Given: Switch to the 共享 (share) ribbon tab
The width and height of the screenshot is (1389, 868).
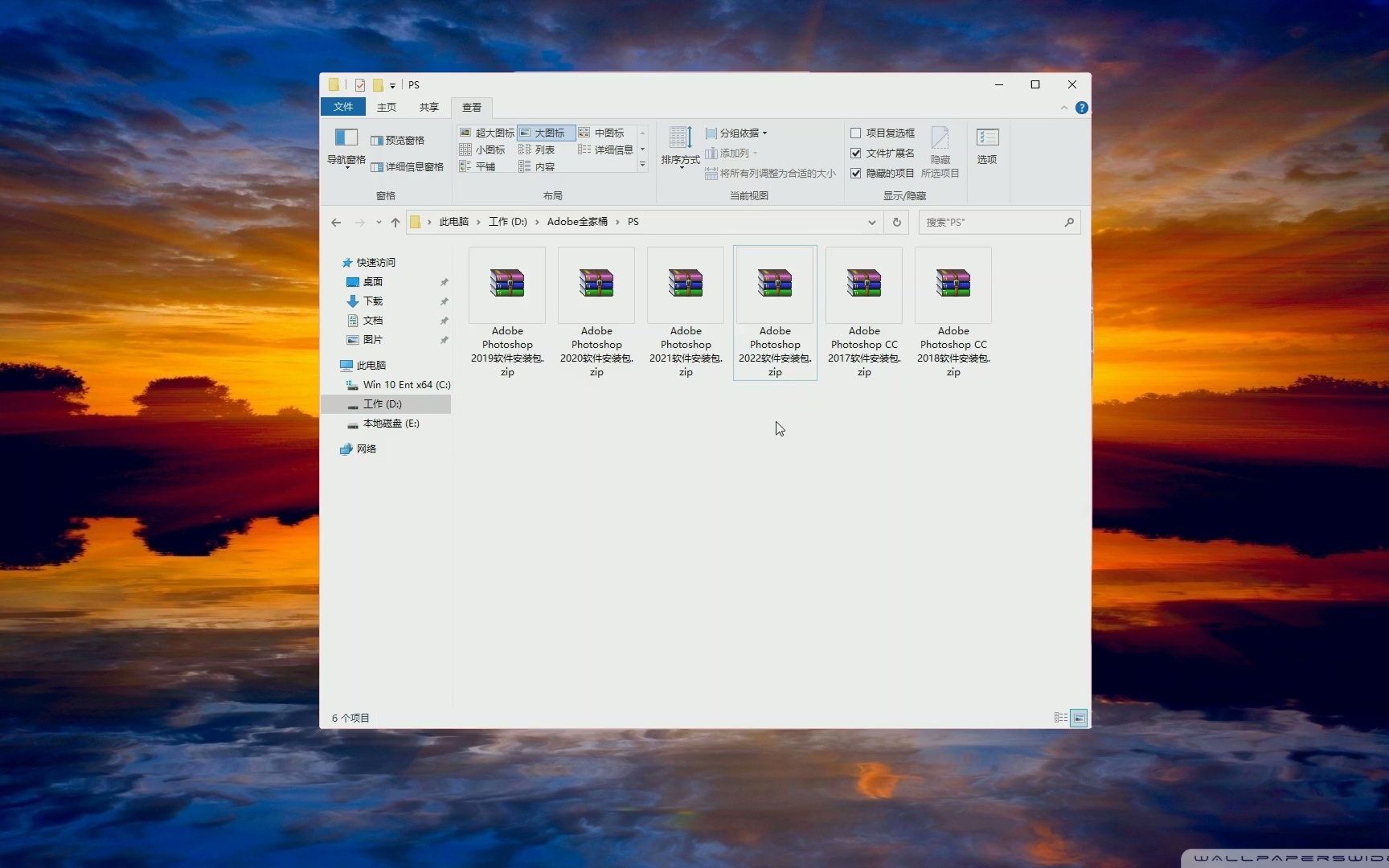Looking at the screenshot, I should tap(428, 106).
